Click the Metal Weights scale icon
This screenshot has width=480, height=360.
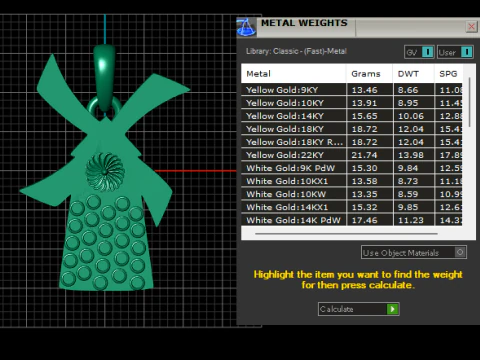pyautogui.click(x=246, y=27)
